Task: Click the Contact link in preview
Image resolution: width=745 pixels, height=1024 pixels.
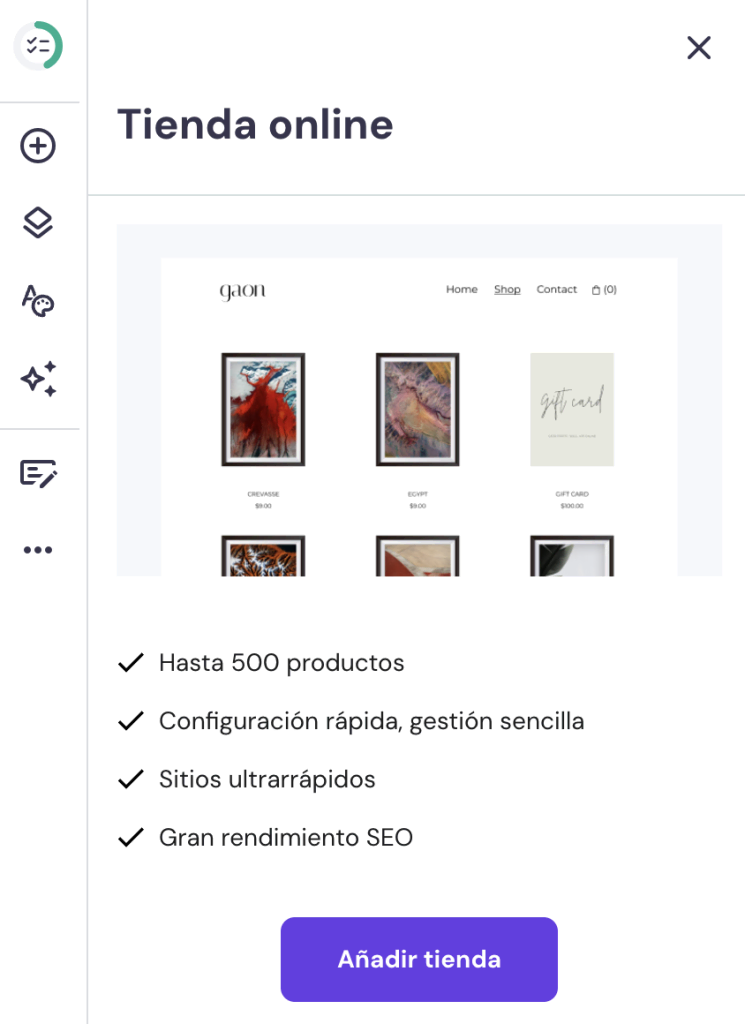Action: coord(556,290)
